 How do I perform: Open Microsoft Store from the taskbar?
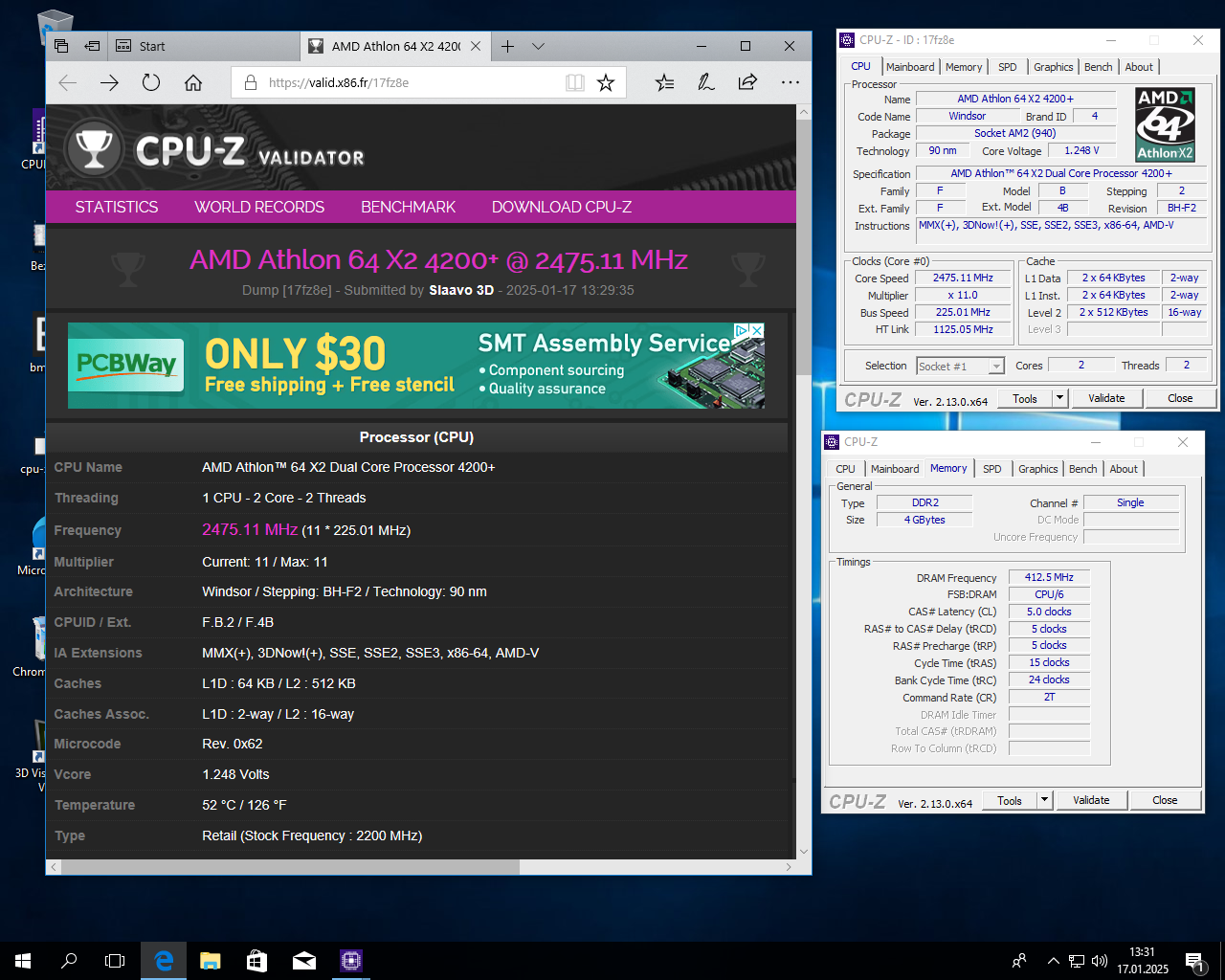click(x=256, y=961)
